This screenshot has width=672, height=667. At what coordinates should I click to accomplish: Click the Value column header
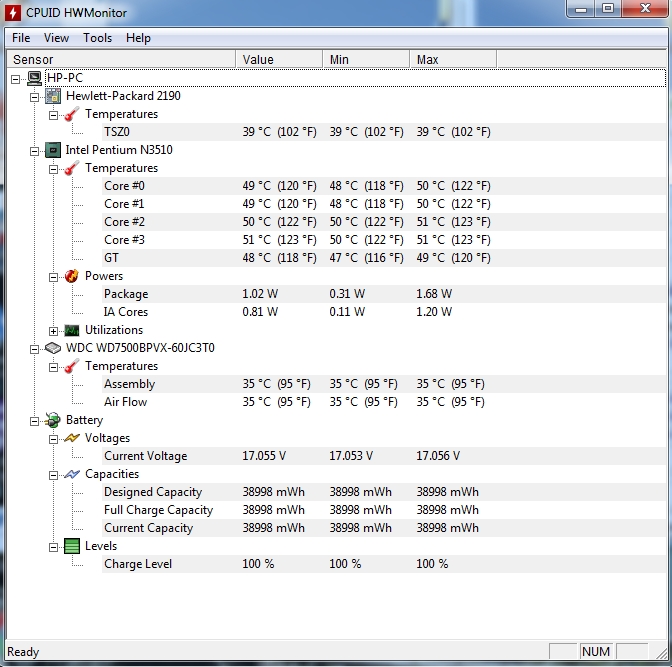coord(279,59)
